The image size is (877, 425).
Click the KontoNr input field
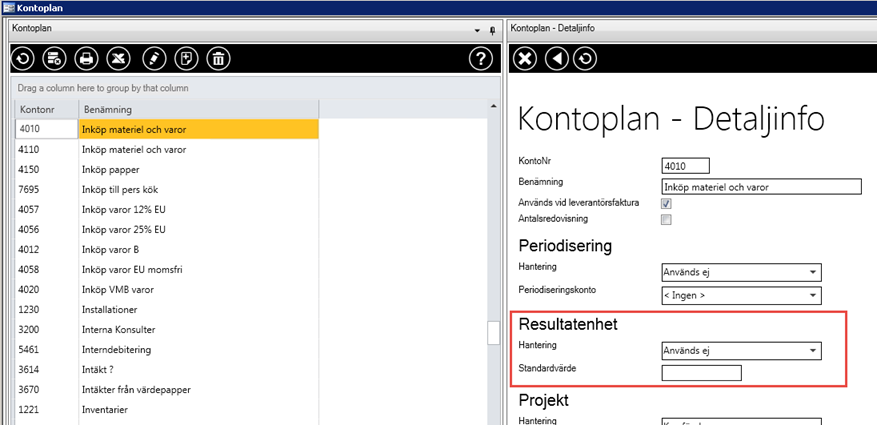coord(685,166)
